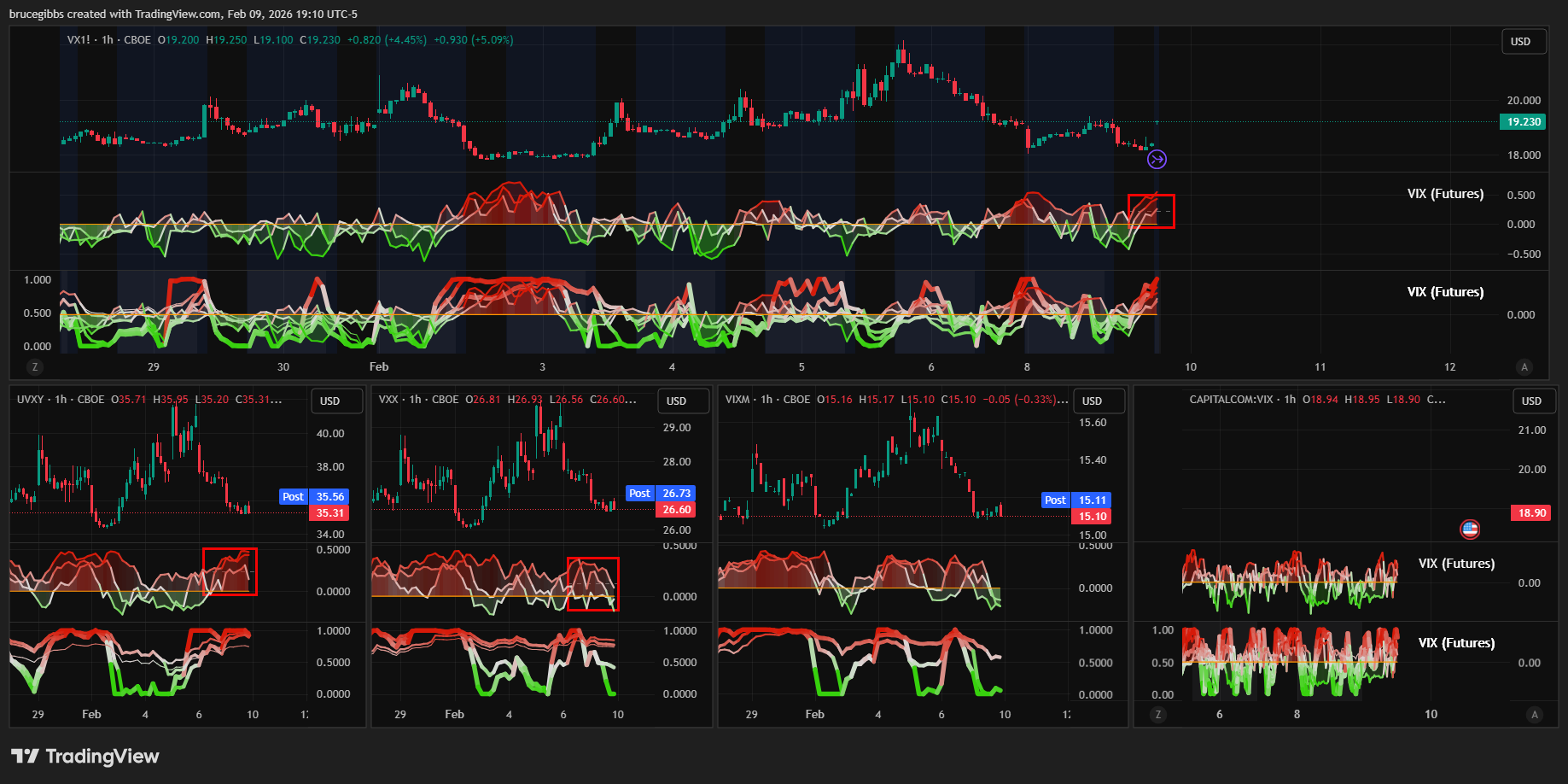Click the 19.230 current price label

pyautogui.click(x=1523, y=122)
